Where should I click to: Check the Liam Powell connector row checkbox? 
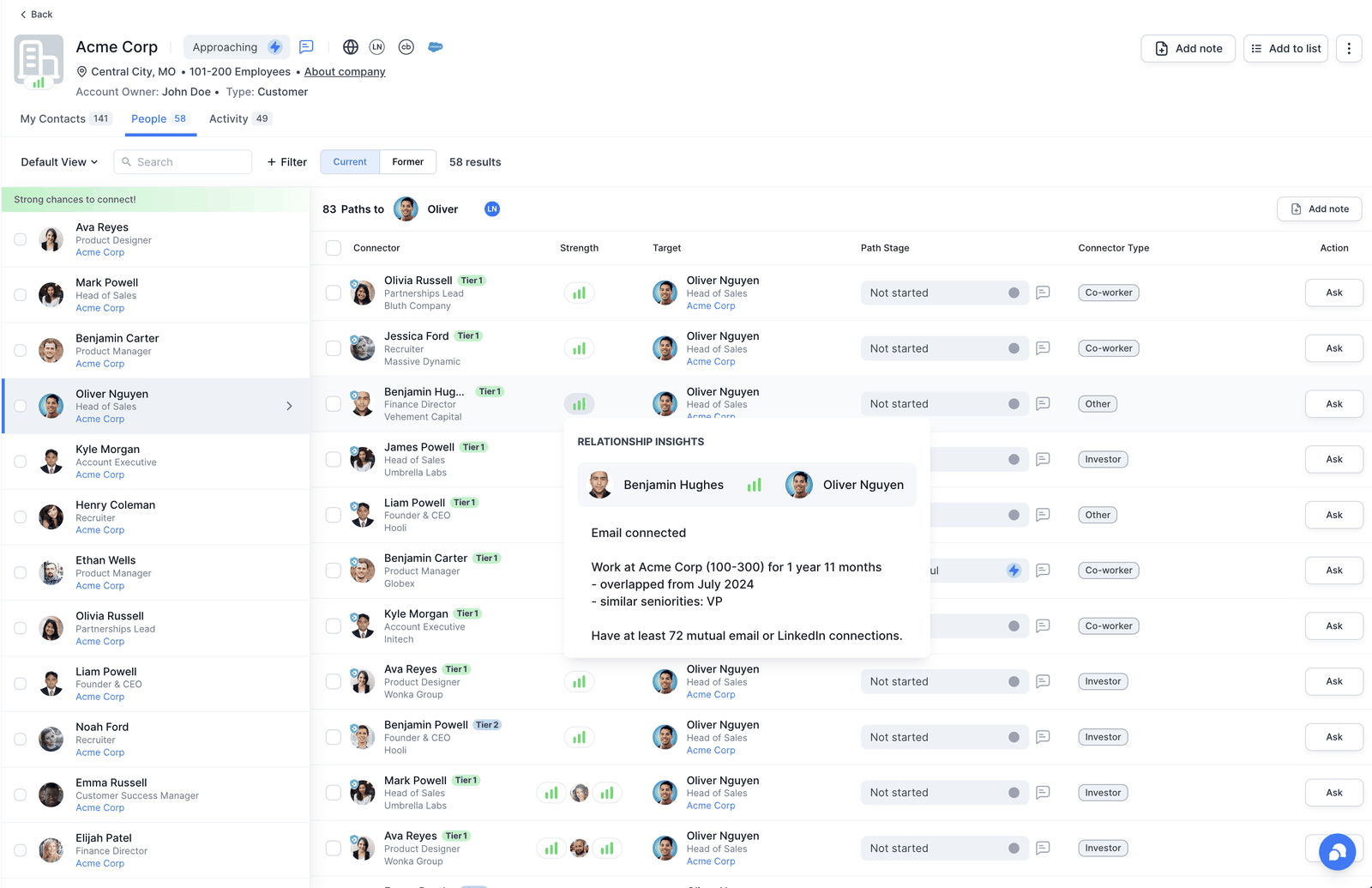click(x=334, y=515)
